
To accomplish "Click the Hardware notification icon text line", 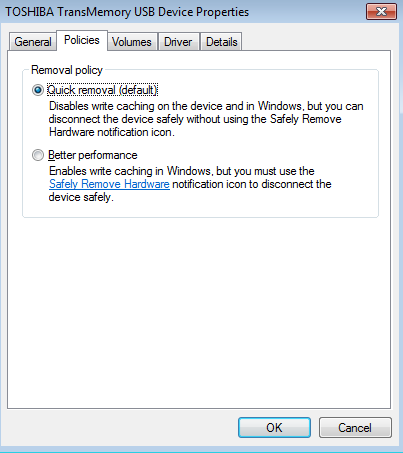I will pos(112,132).
